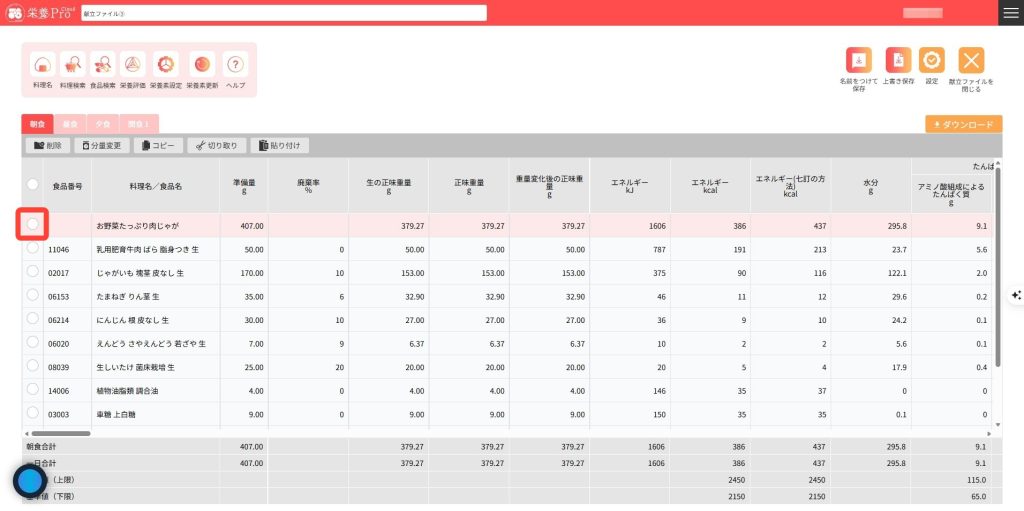
Task: Open the 料理検索 dish search icon
Action: point(72,65)
